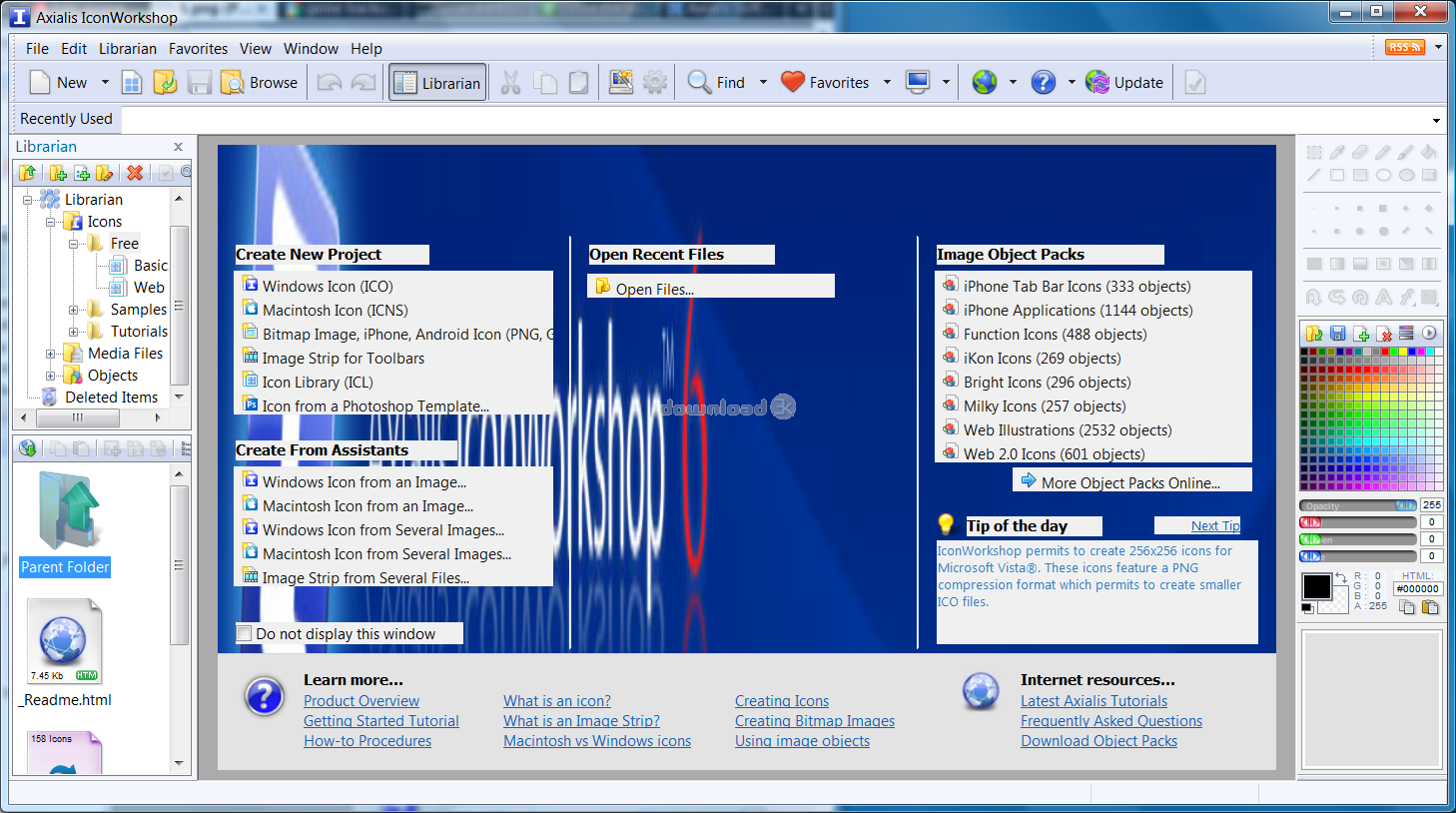
Task: Click Open Files... in recent files
Action: (654, 289)
